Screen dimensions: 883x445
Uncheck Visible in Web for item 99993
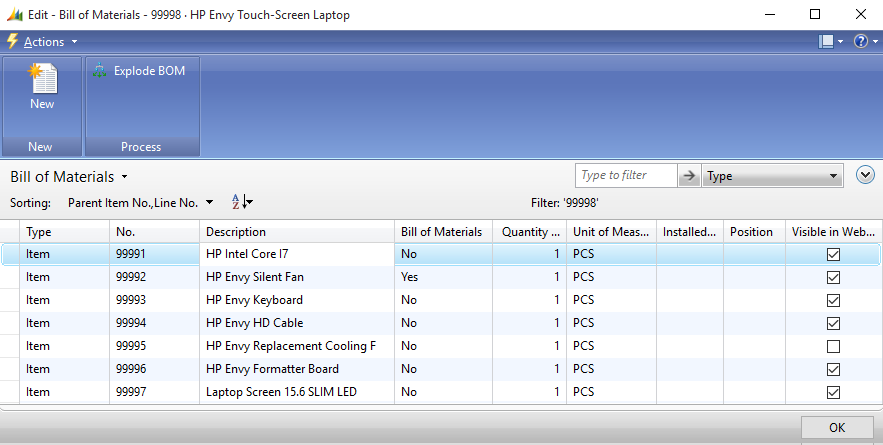click(x=833, y=300)
